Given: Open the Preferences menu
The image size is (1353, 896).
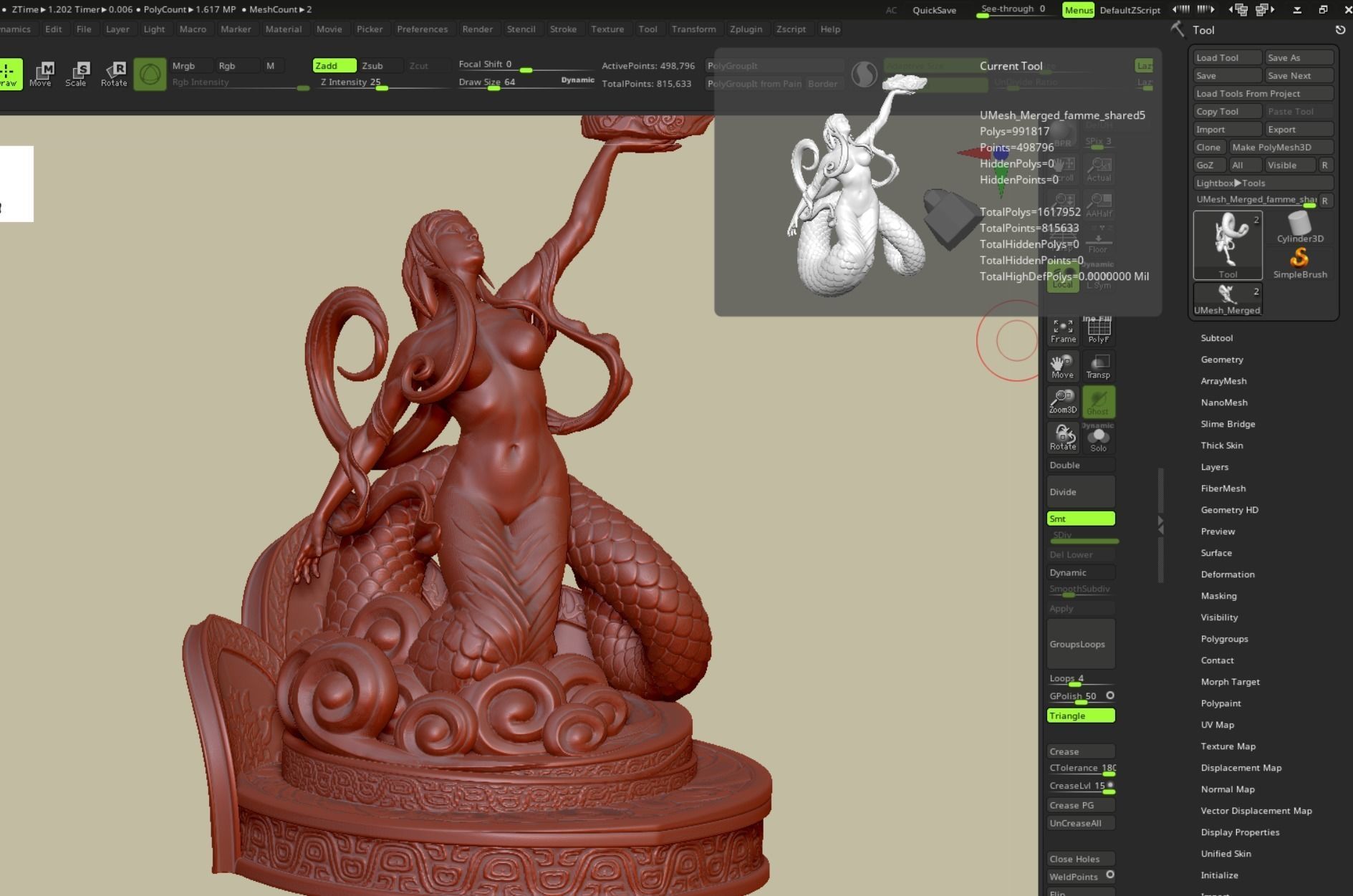Looking at the screenshot, I should click(x=422, y=29).
